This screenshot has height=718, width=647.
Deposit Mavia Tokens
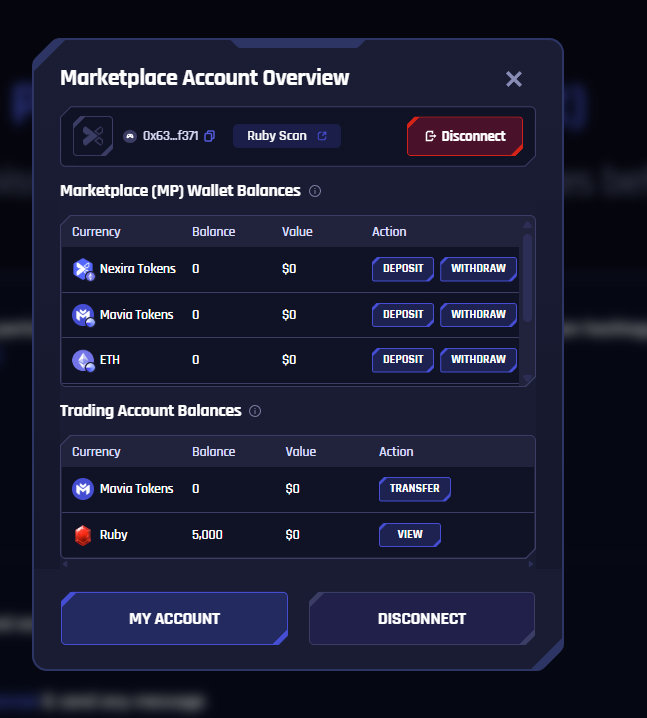point(403,315)
